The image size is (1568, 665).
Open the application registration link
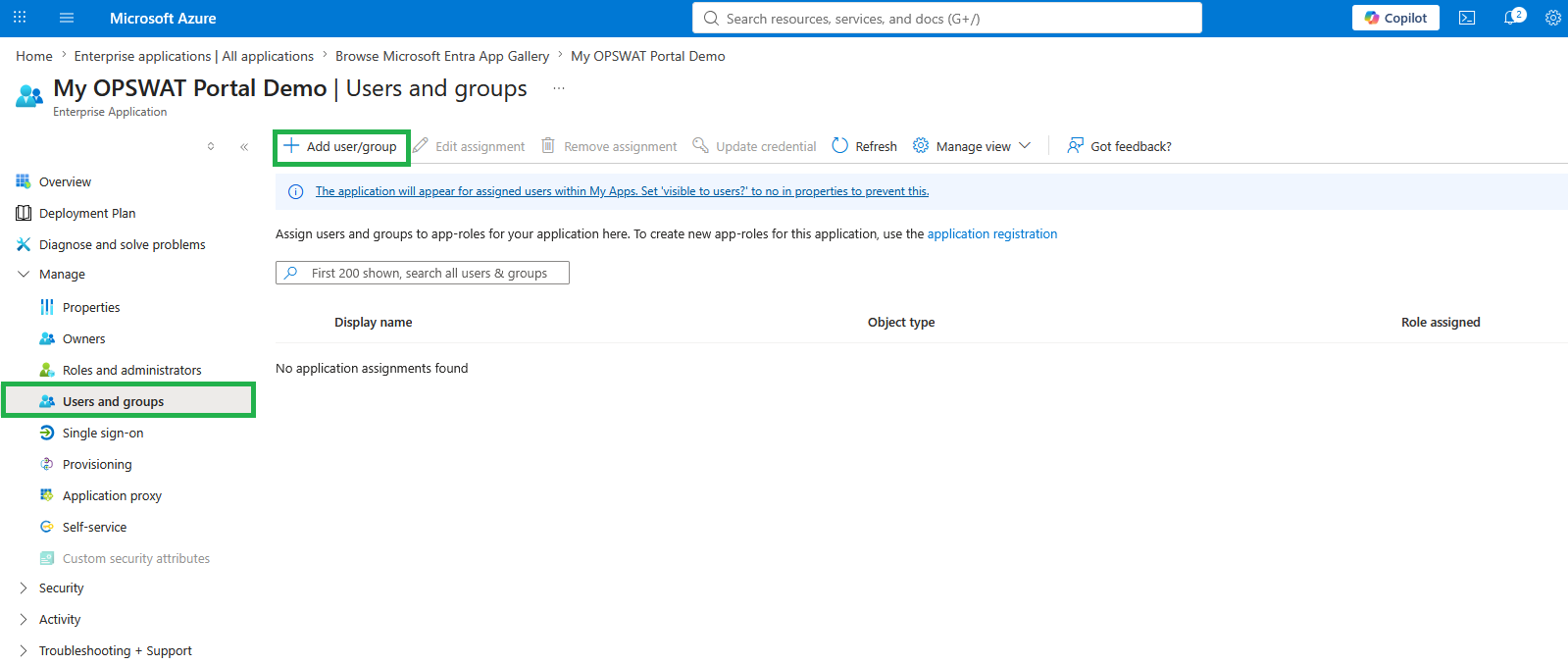click(x=992, y=233)
